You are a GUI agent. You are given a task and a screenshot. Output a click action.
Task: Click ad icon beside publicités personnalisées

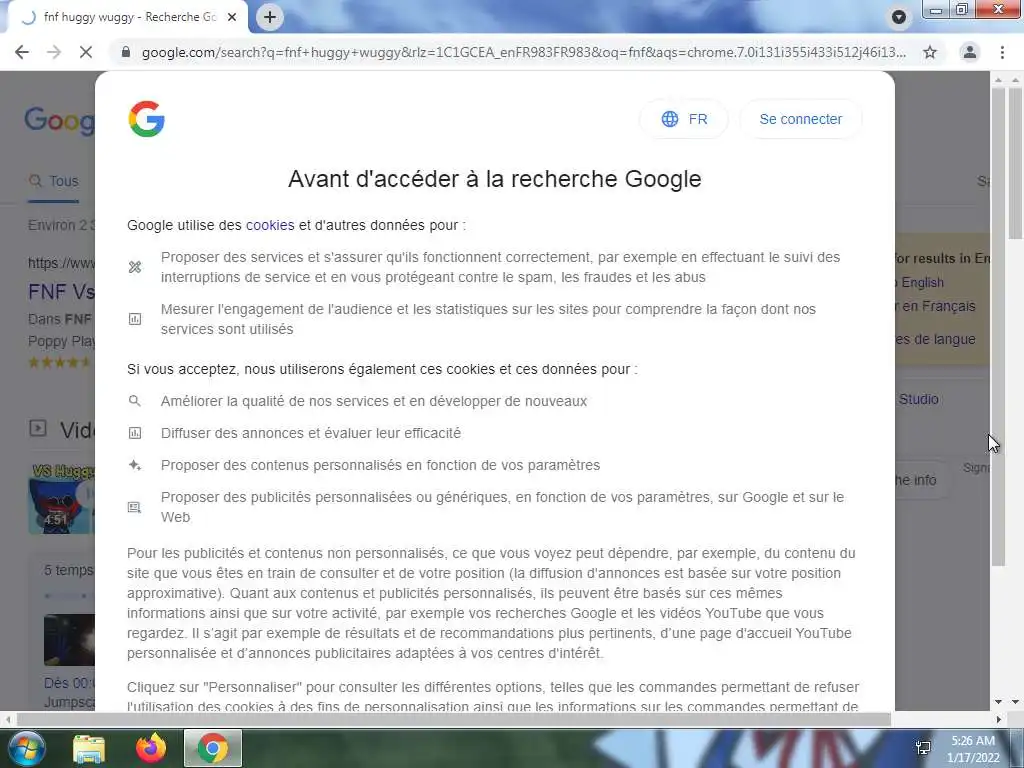click(x=135, y=507)
